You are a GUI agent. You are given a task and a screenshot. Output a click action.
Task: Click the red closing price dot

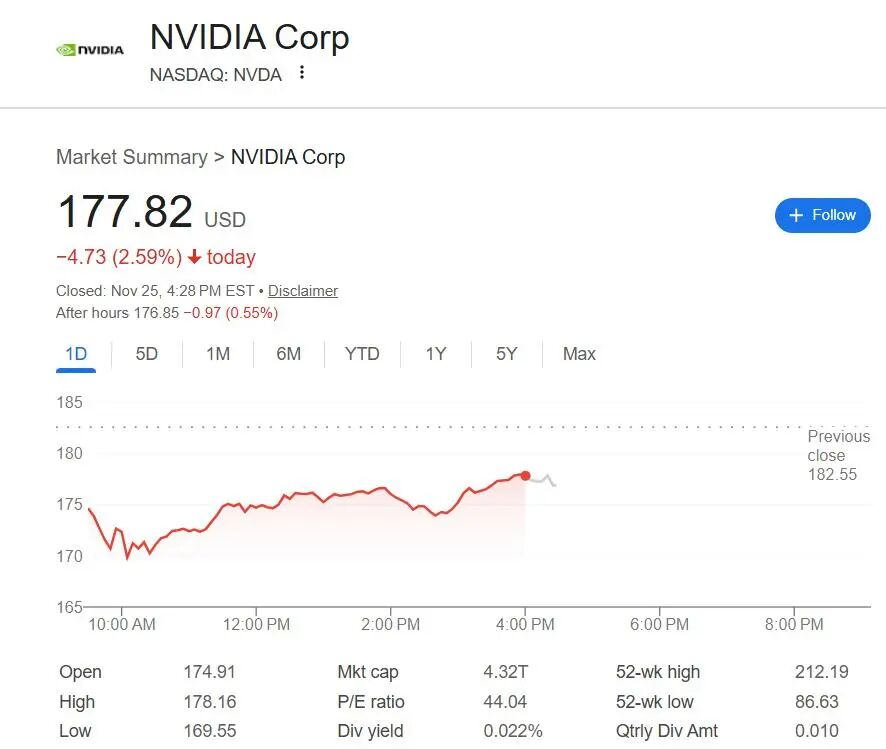pos(525,475)
